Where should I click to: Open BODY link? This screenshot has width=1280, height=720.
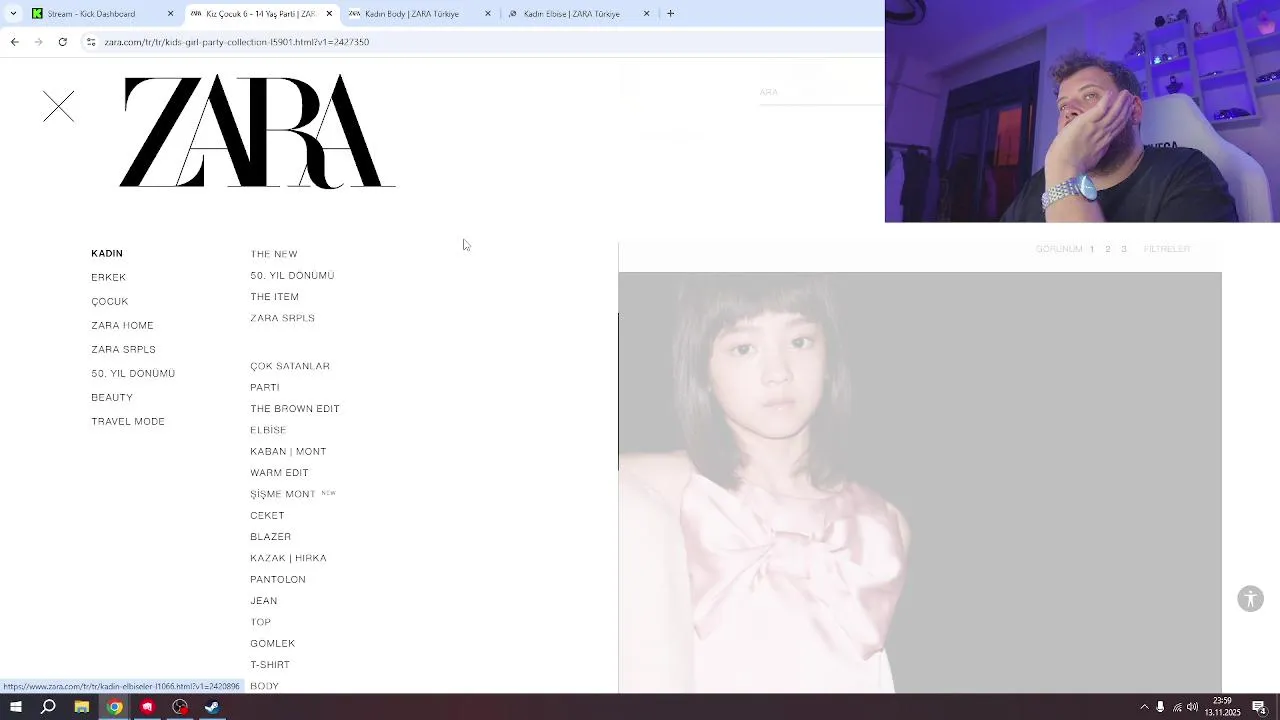tap(264, 686)
